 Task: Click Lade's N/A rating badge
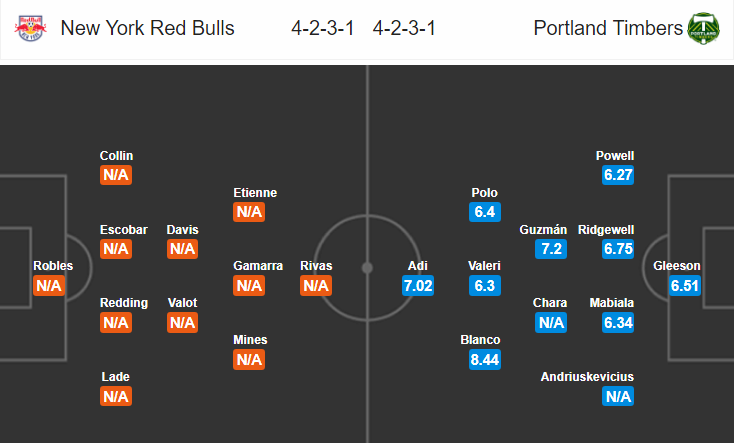(x=116, y=397)
